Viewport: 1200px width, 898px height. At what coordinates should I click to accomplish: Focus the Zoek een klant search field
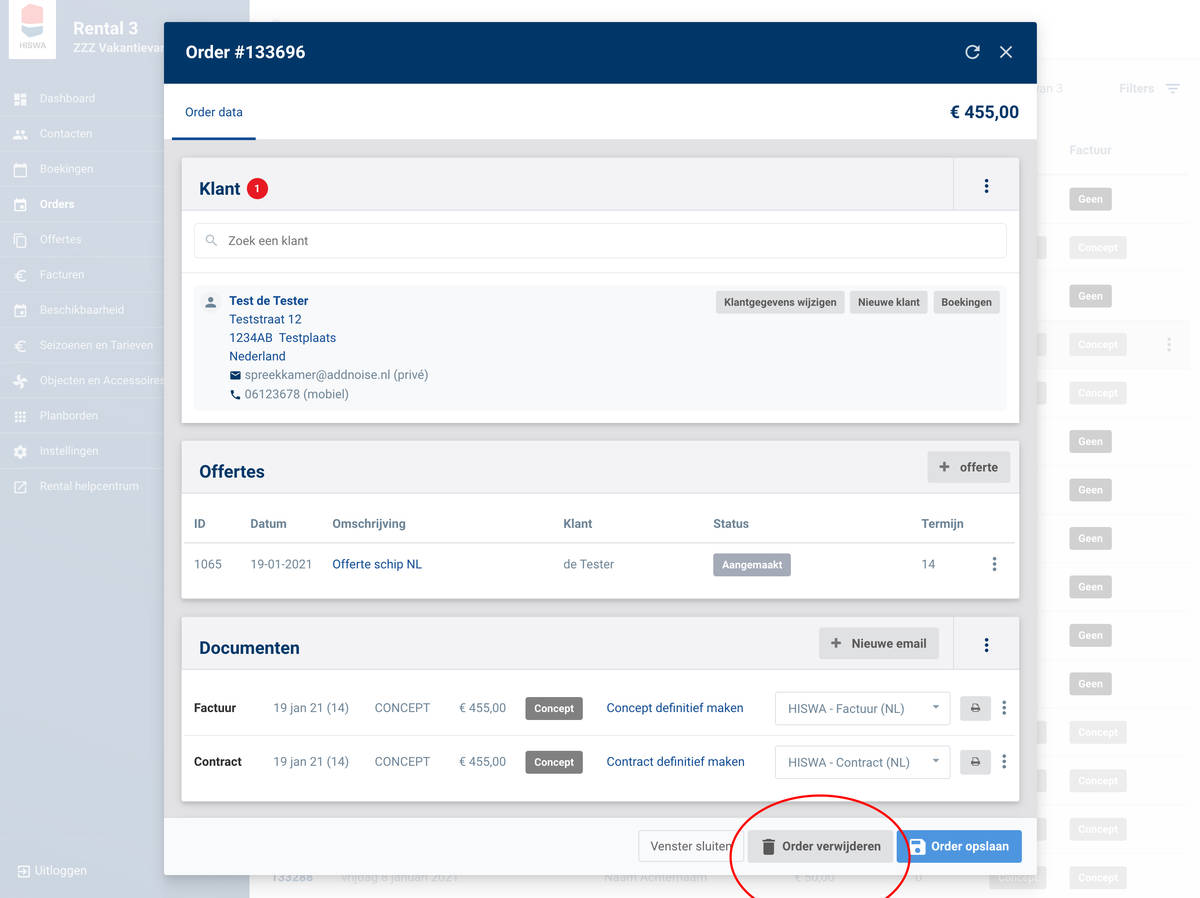tap(600, 241)
